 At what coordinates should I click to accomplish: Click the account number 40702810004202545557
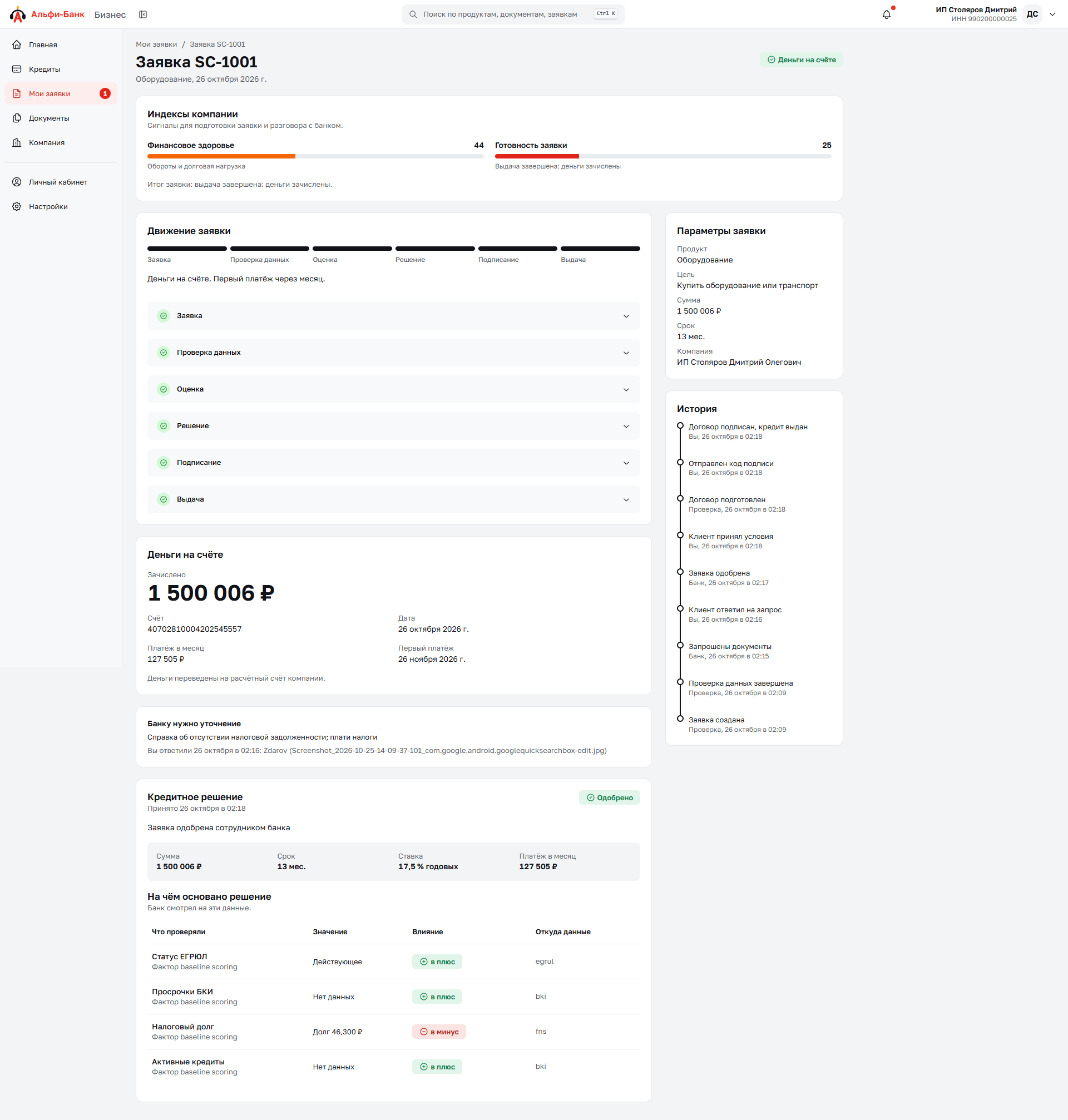point(194,629)
